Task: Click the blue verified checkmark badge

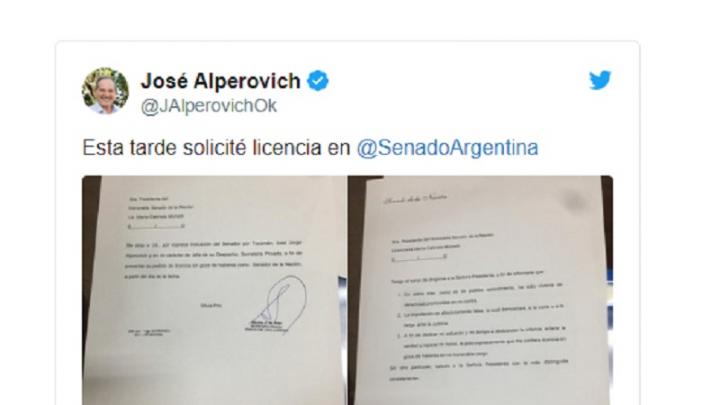Action: pyautogui.click(x=318, y=81)
